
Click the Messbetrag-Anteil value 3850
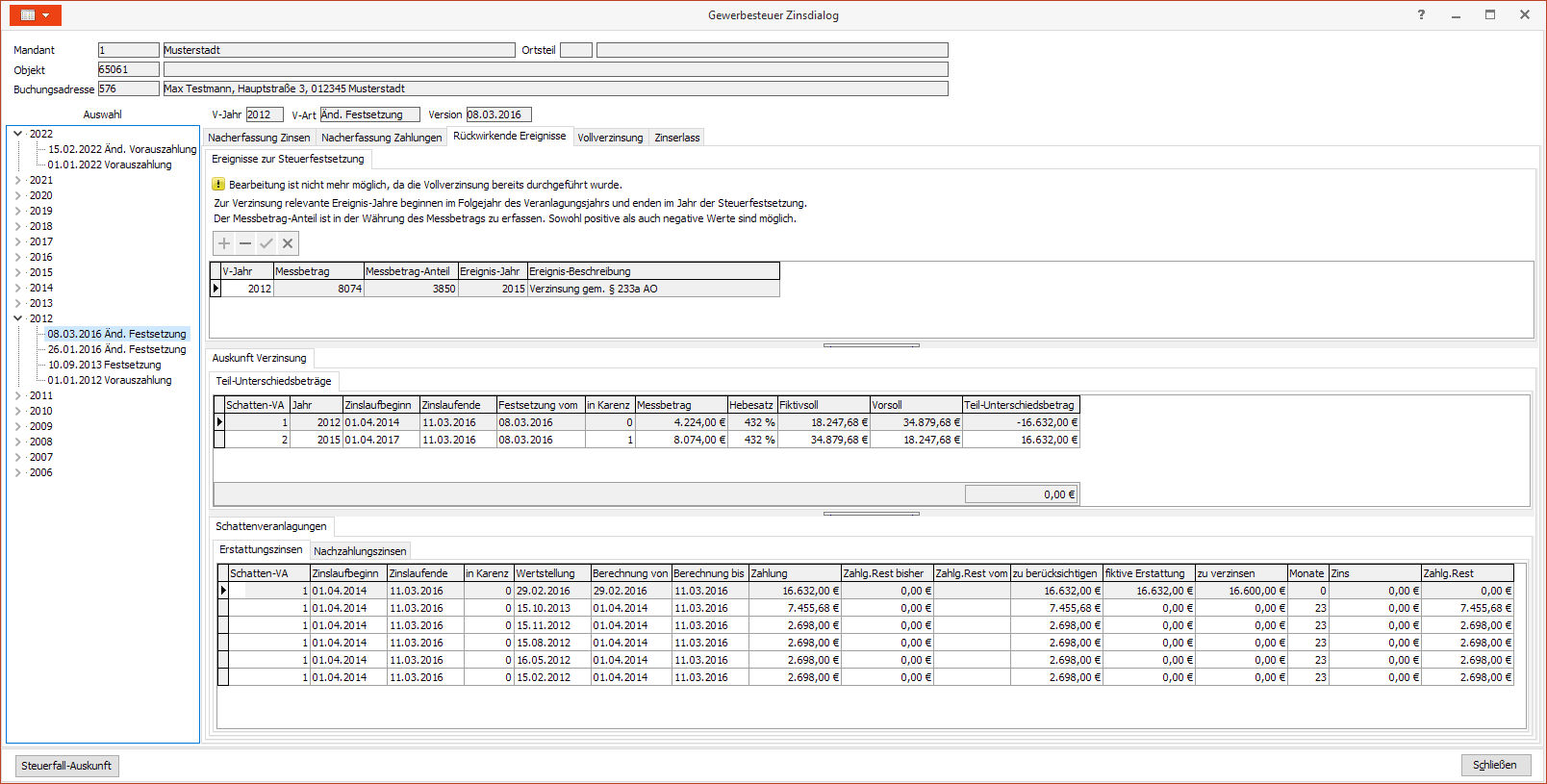coord(411,289)
